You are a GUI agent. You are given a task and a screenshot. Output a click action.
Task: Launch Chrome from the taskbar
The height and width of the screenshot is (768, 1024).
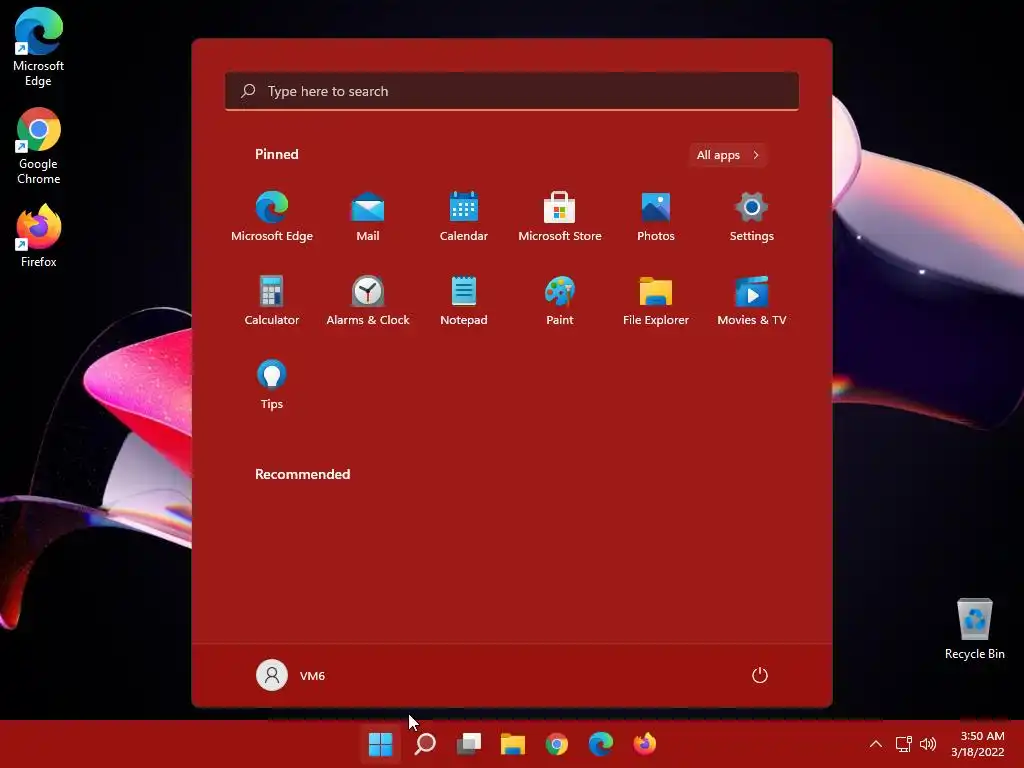coord(556,744)
